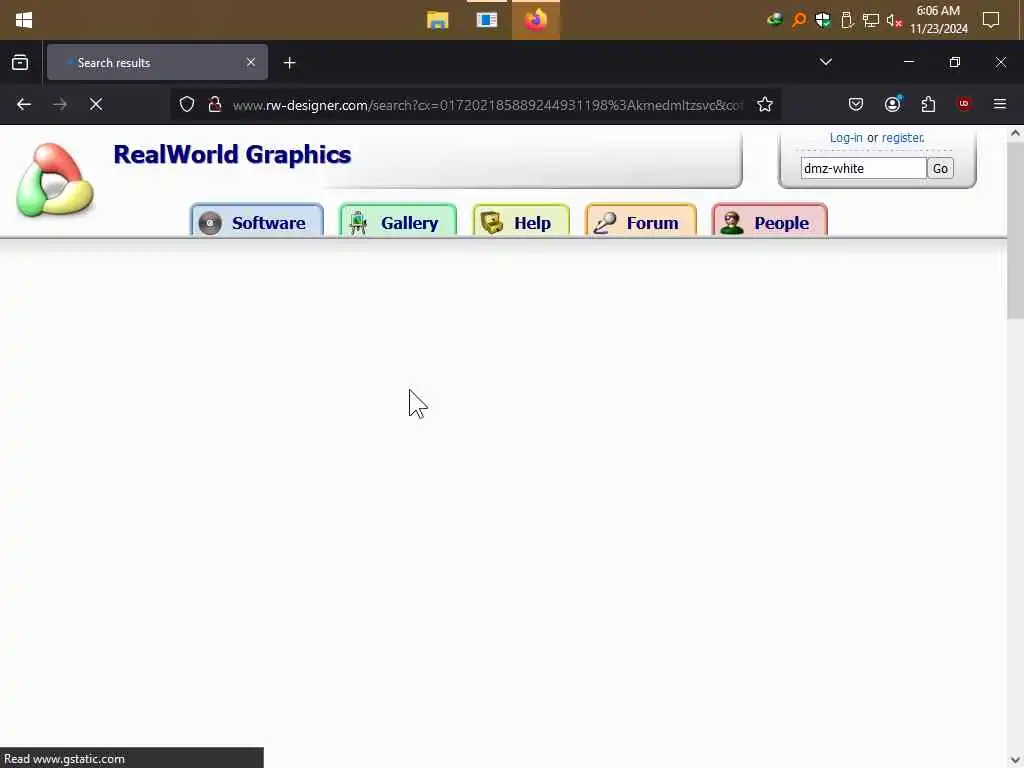Bookmark this page with the star

pyautogui.click(x=765, y=104)
